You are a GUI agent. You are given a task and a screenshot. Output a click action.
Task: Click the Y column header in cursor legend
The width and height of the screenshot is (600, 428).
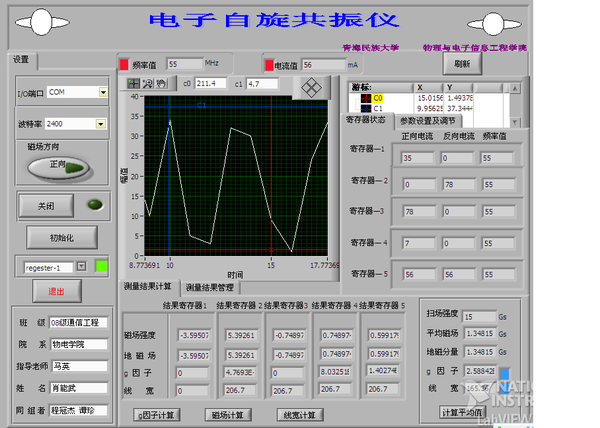point(458,88)
